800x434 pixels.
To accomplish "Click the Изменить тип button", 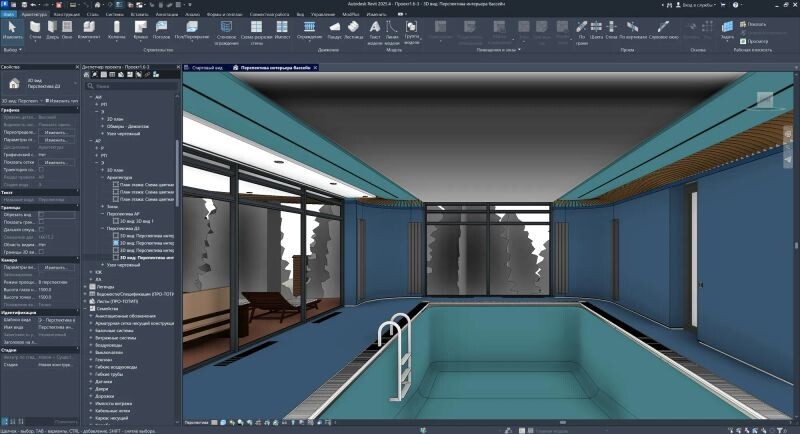I will click(x=60, y=101).
